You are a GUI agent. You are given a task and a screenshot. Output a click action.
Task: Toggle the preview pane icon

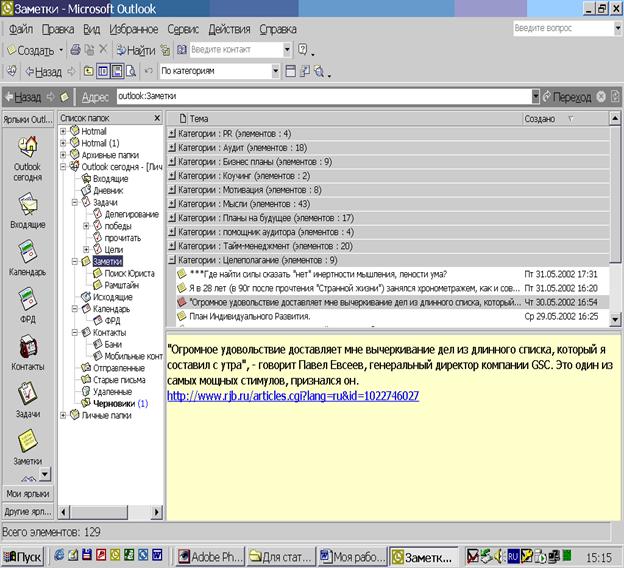(x=117, y=71)
